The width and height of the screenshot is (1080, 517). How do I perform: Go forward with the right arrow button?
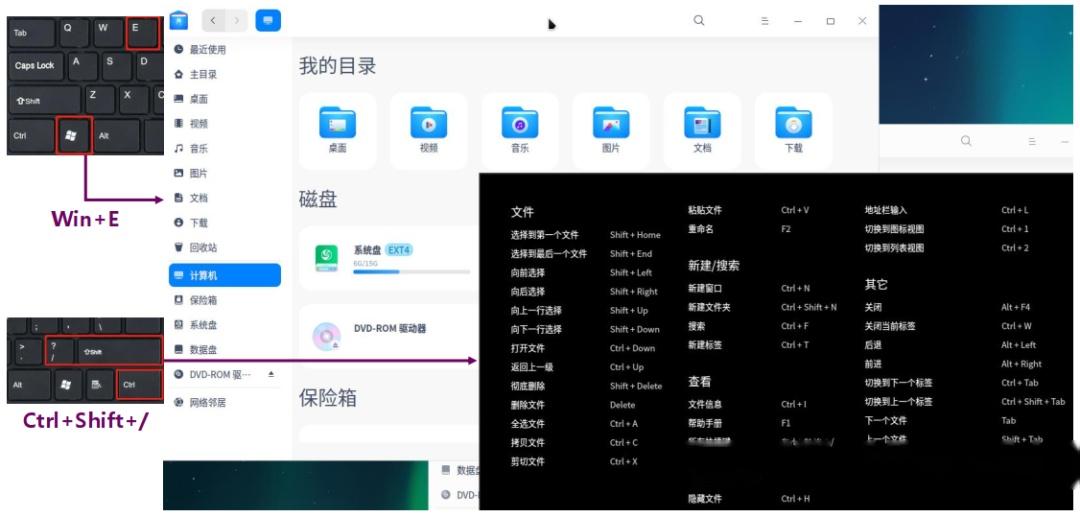[x=236, y=21]
